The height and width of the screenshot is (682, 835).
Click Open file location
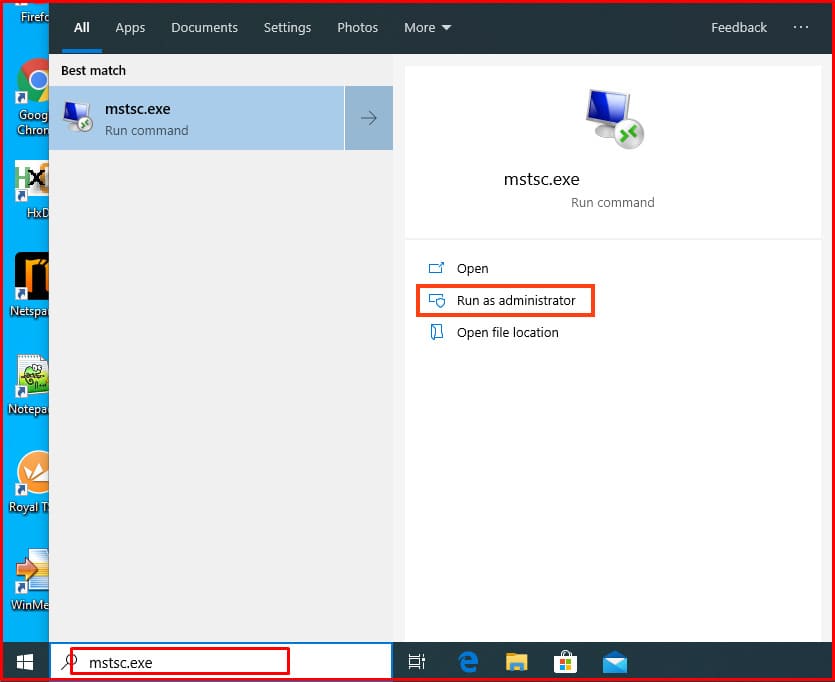[507, 332]
